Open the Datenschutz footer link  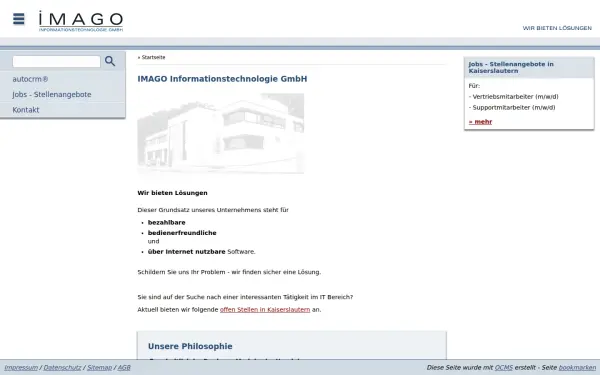click(62, 368)
